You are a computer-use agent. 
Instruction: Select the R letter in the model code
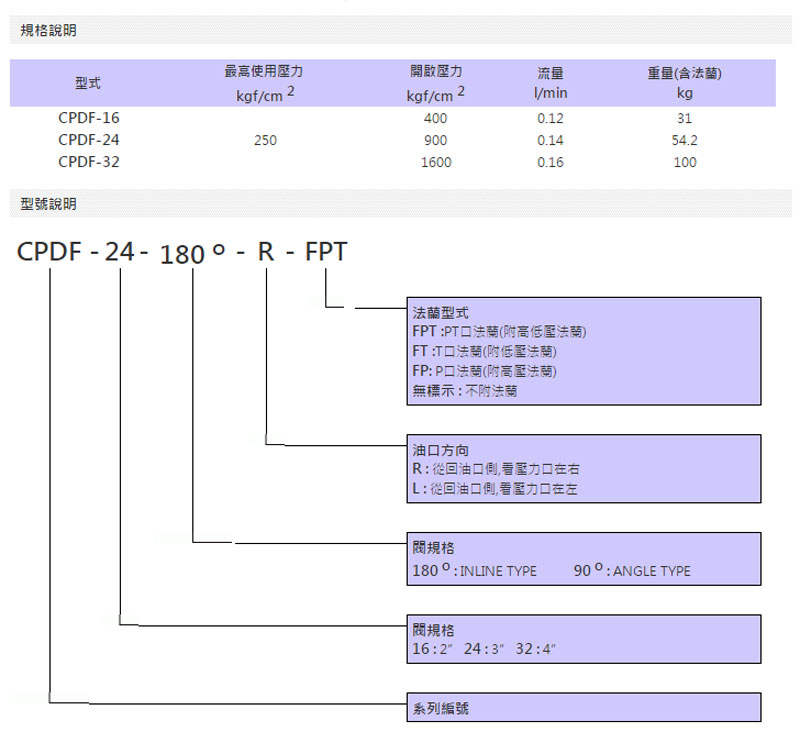[x=266, y=253]
